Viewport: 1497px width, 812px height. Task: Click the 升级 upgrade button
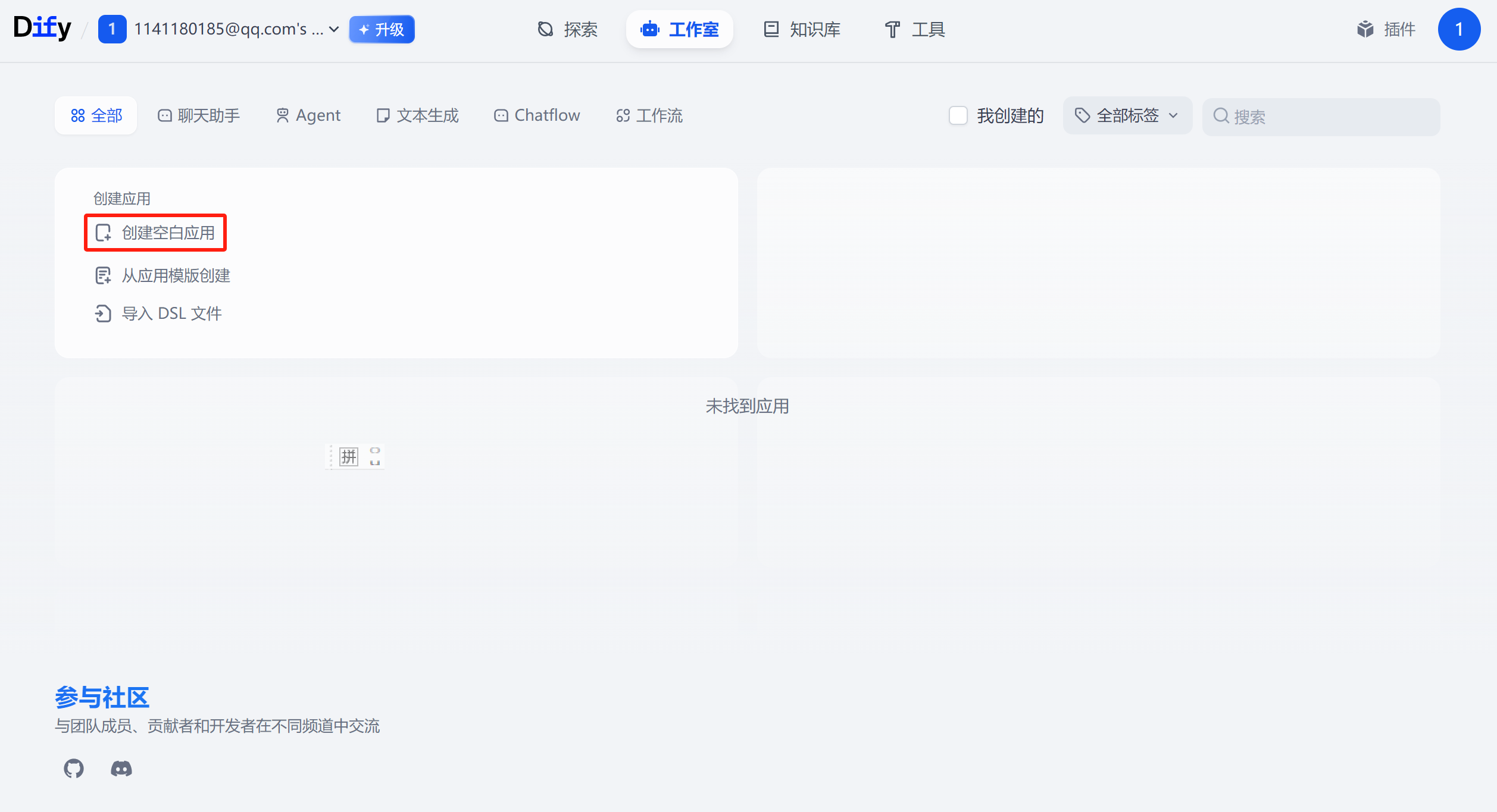[x=382, y=29]
